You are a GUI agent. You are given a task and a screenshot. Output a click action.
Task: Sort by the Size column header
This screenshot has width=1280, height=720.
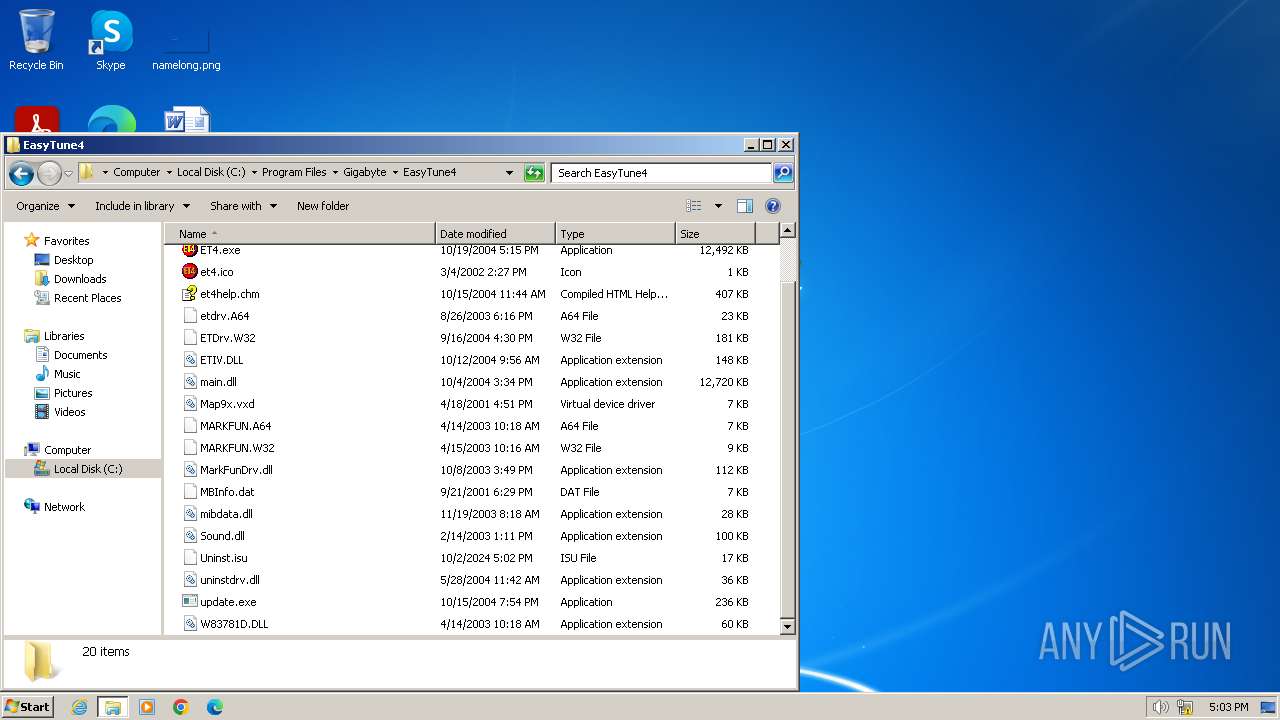pyautogui.click(x=715, y=234)
